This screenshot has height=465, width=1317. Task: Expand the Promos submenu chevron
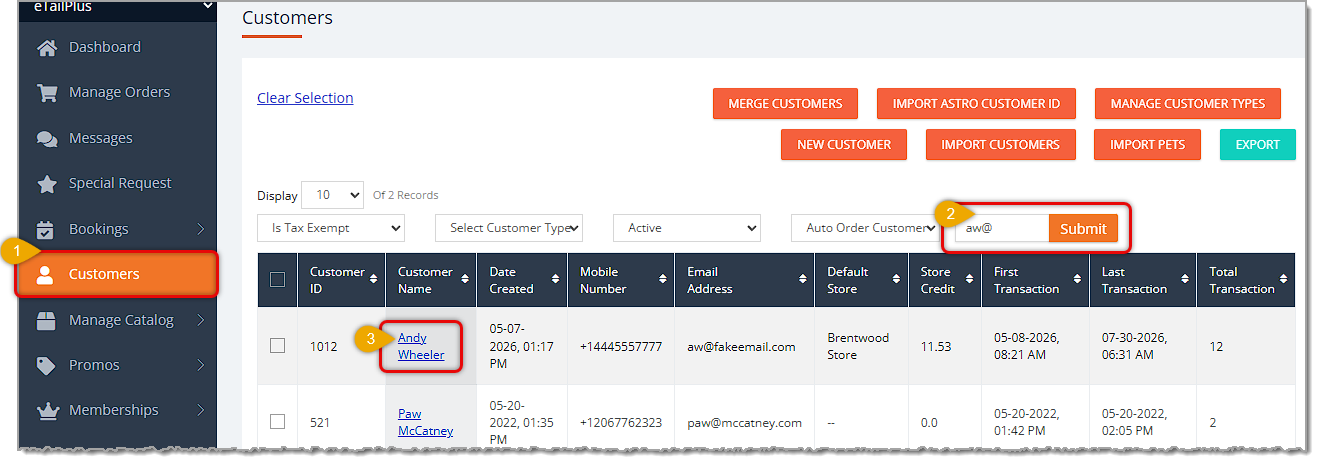pos(200,365)
